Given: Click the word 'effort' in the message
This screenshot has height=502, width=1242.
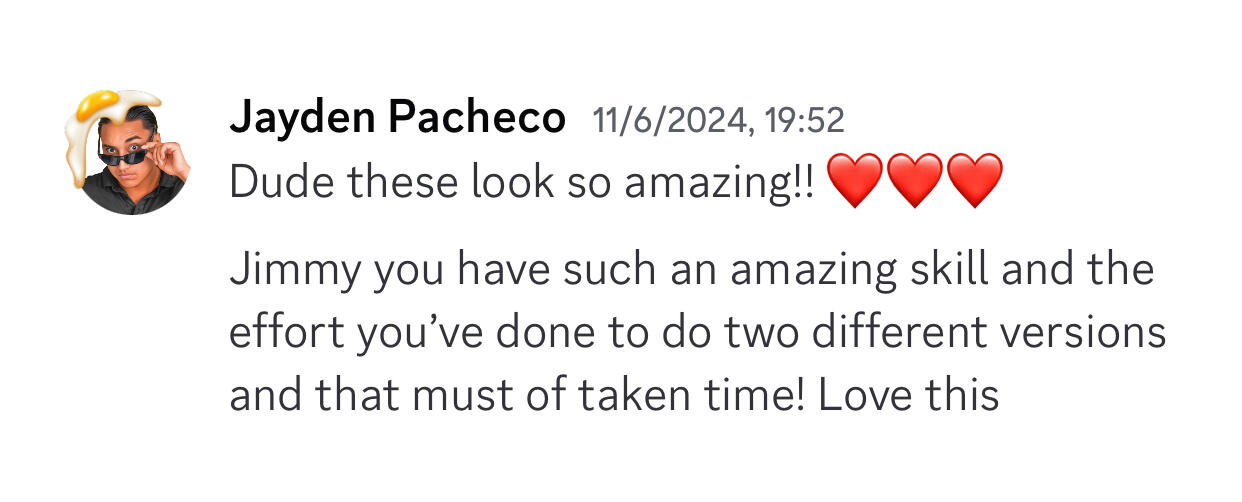Looking at the screenshot, I should tap(279, 333).
